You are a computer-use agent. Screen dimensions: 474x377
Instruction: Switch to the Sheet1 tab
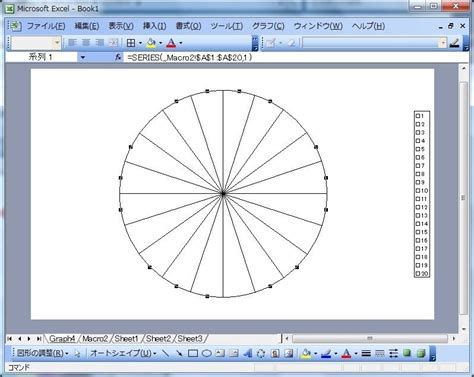pos(126,339)
